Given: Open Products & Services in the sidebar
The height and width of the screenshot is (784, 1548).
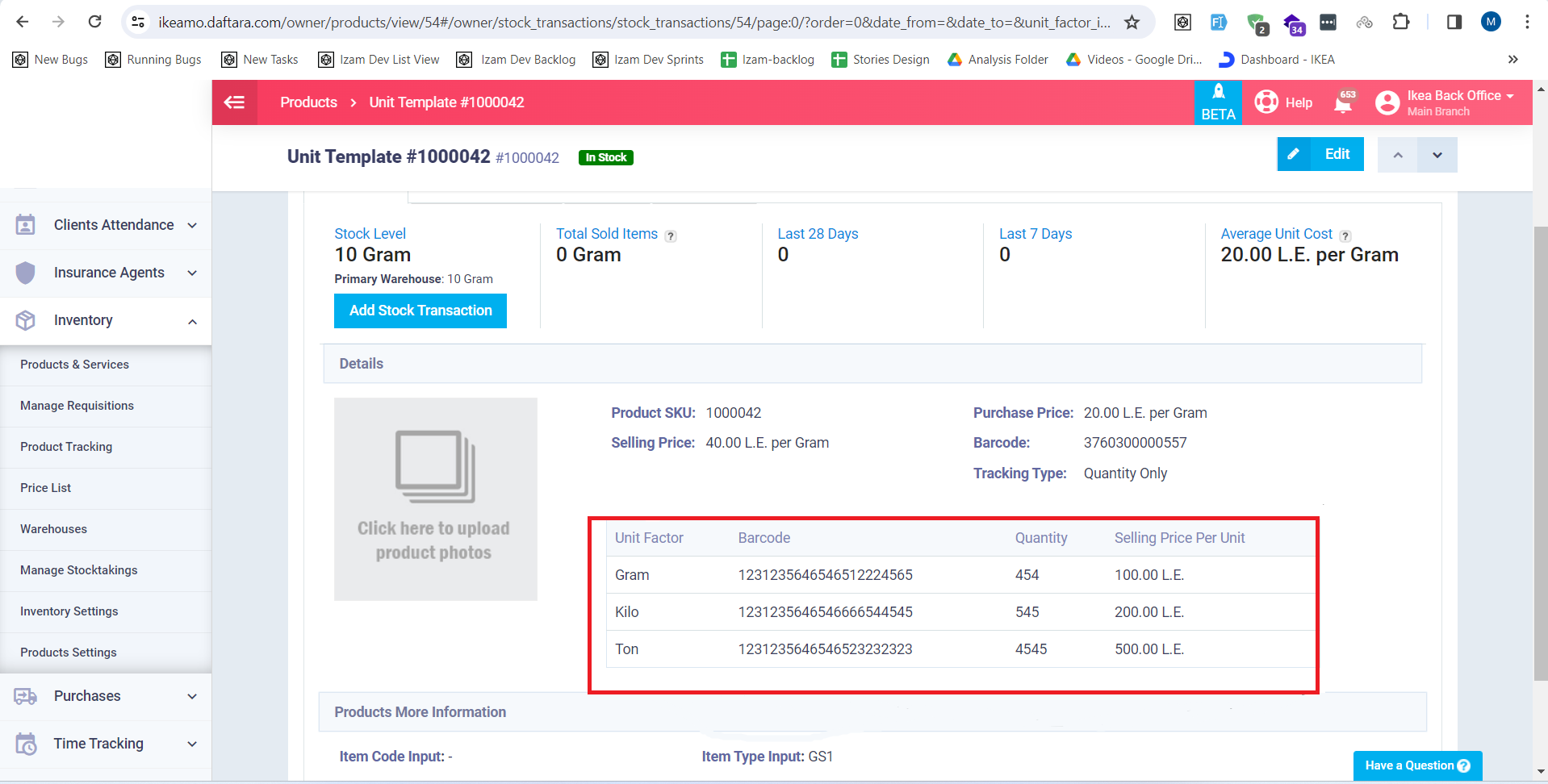Looking at the screenshot, I should coord(74,365).
